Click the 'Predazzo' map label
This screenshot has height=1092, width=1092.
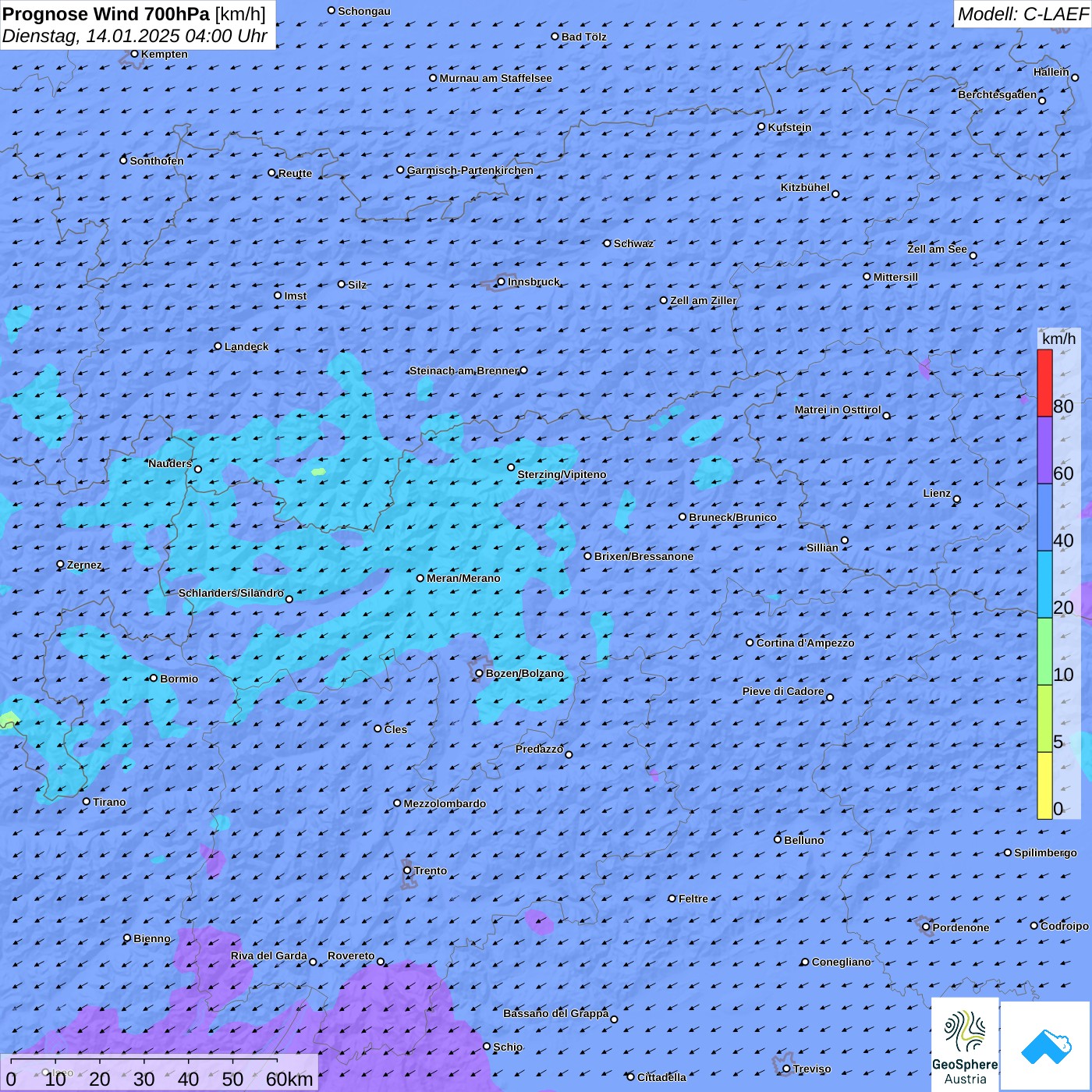539,749
